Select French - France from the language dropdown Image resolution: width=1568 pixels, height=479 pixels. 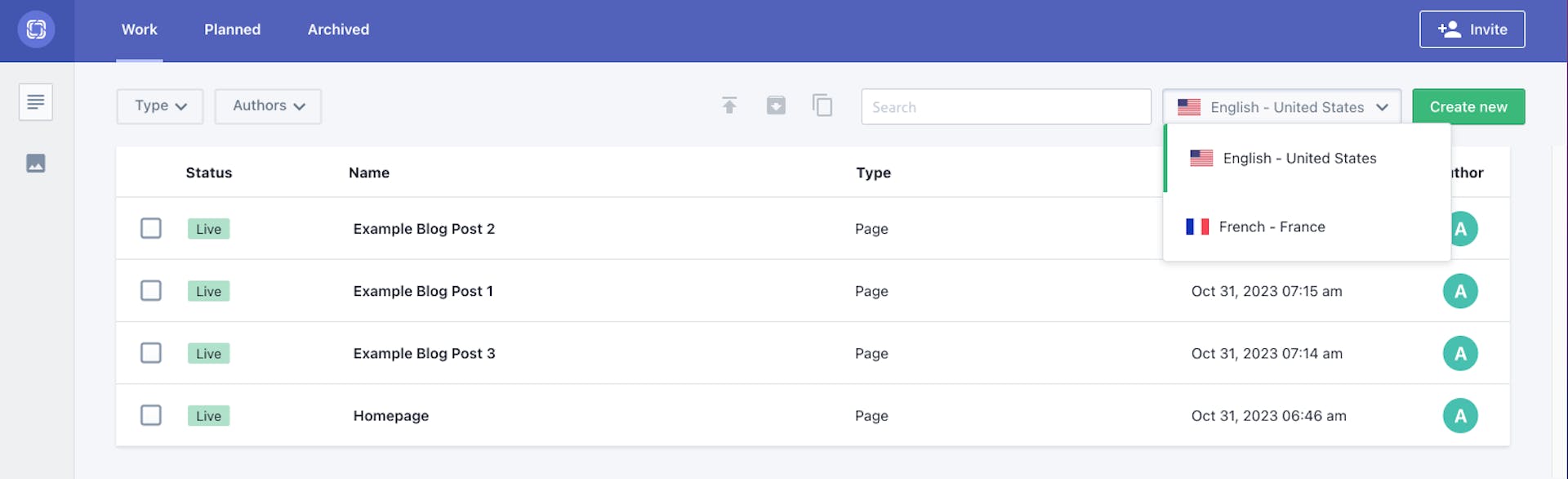(x=1272, y=226)
